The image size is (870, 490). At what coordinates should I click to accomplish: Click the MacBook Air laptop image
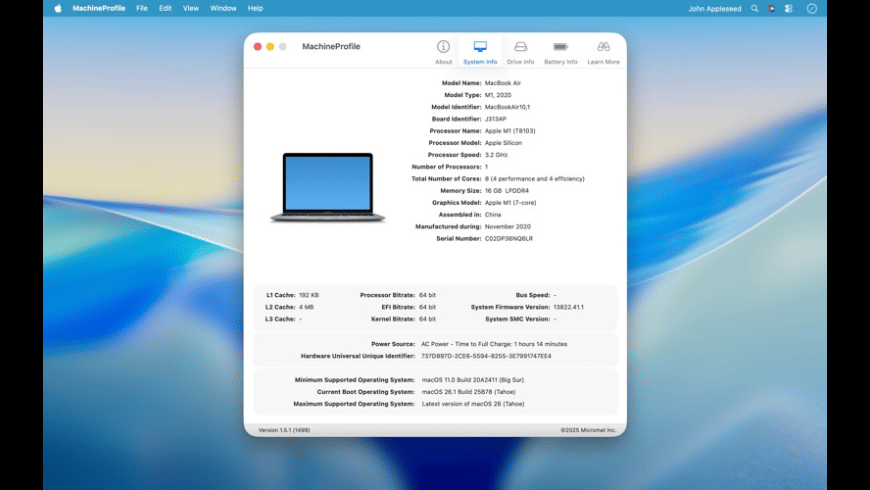coord(327,188)
